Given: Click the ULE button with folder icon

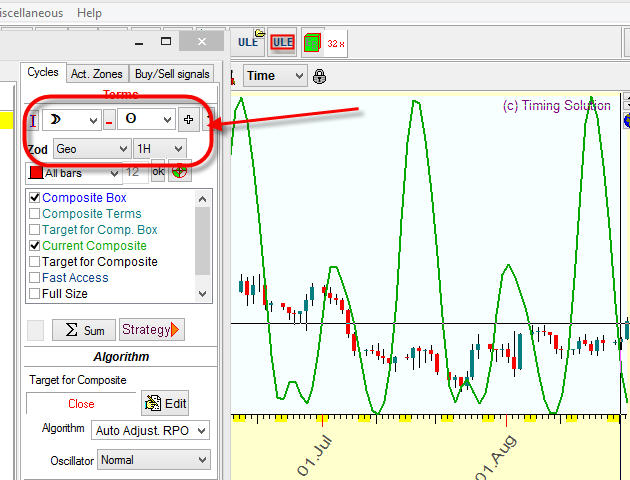Looking at the screenshot, I should pyautogui.click(x=249, y=42).
